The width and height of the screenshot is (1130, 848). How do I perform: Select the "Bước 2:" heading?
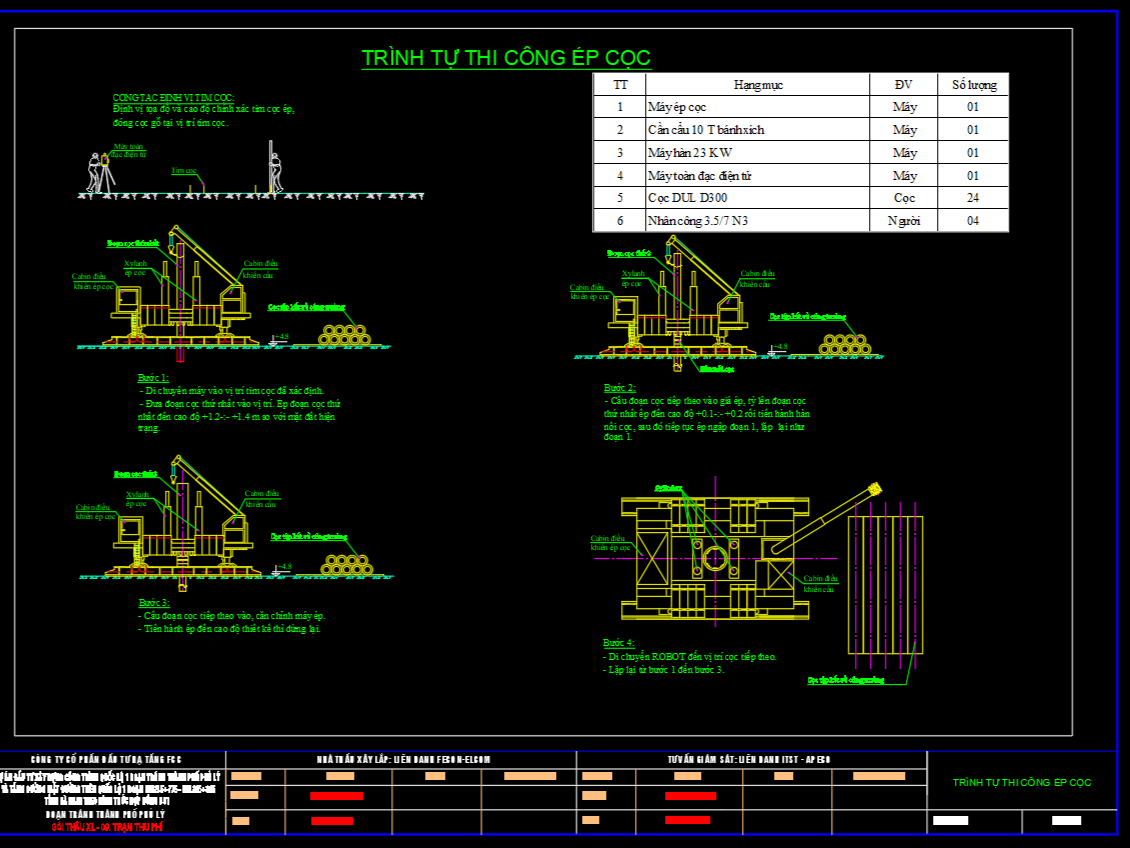click(x=619, y=388)
